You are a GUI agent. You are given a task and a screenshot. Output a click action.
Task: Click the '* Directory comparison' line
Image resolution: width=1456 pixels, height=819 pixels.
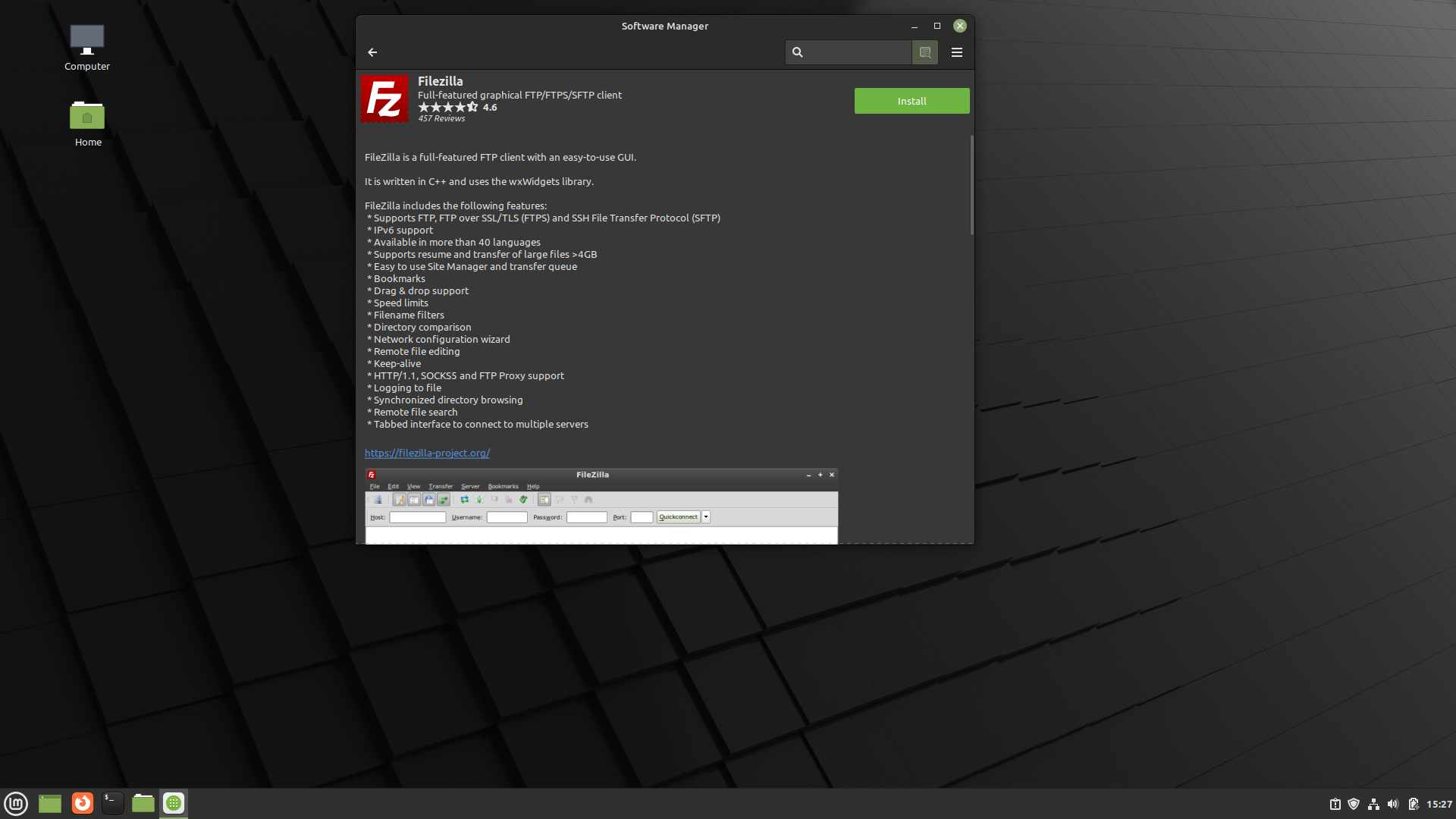point(419,327)
